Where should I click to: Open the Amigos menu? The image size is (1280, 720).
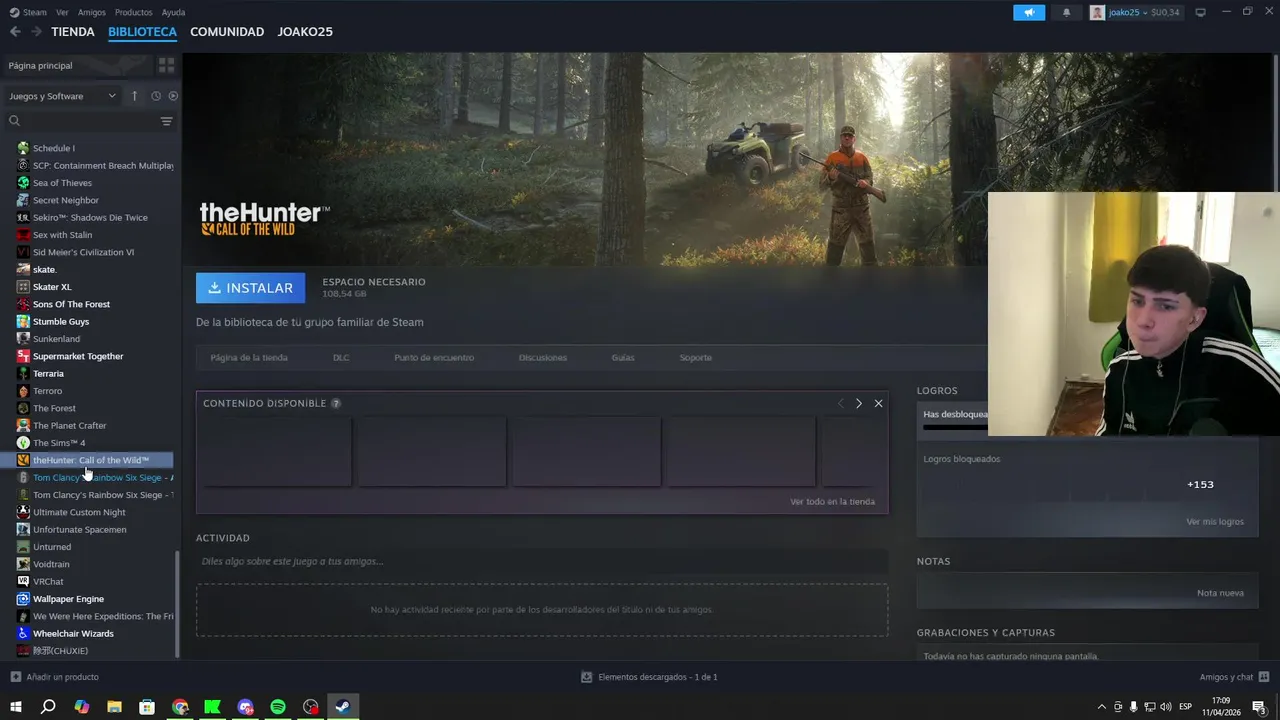91,12
